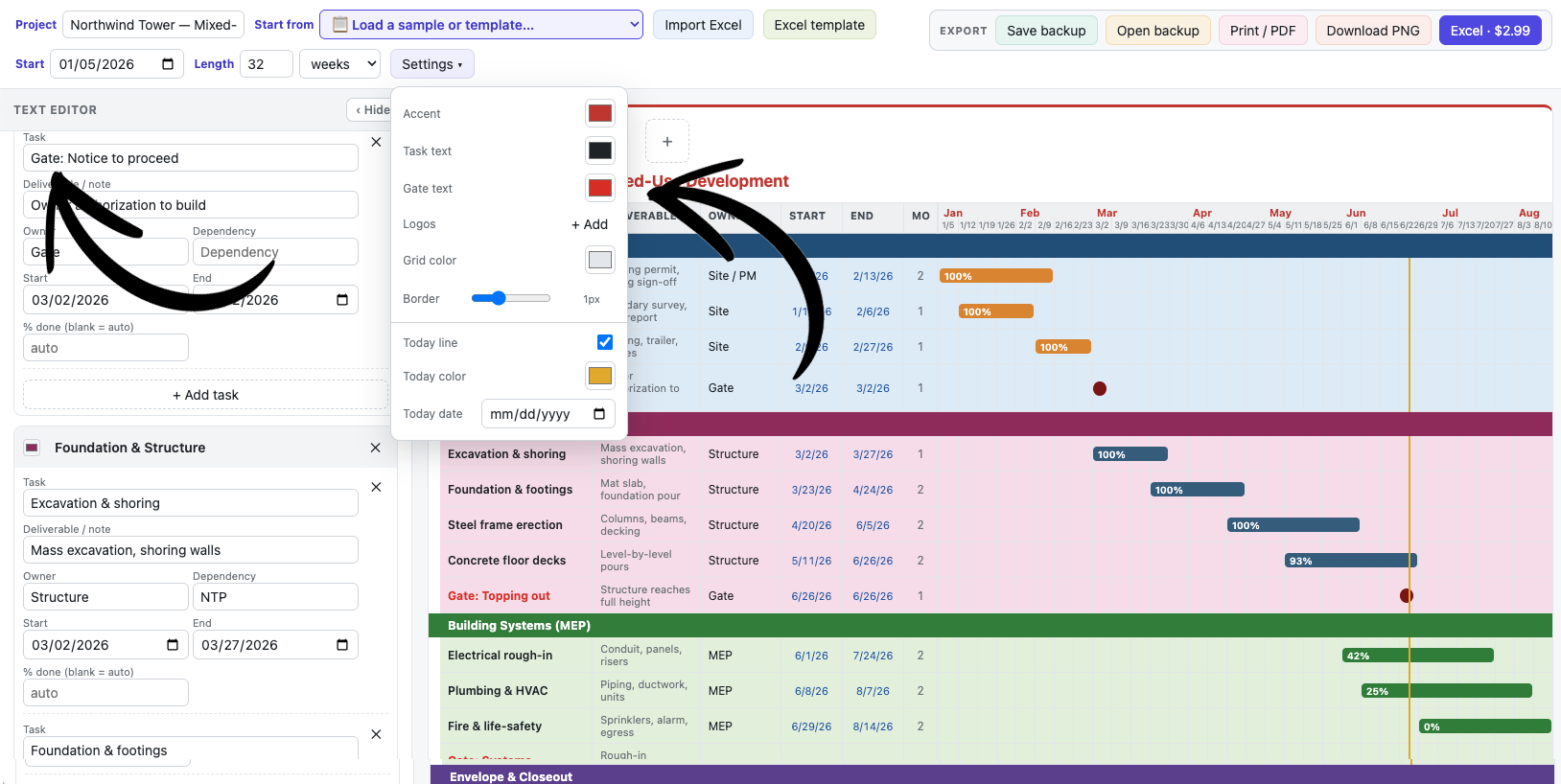Click the Mass excavation deliverable field
1561x784 pixels.
pyautogui.click(x=191, y=550)
